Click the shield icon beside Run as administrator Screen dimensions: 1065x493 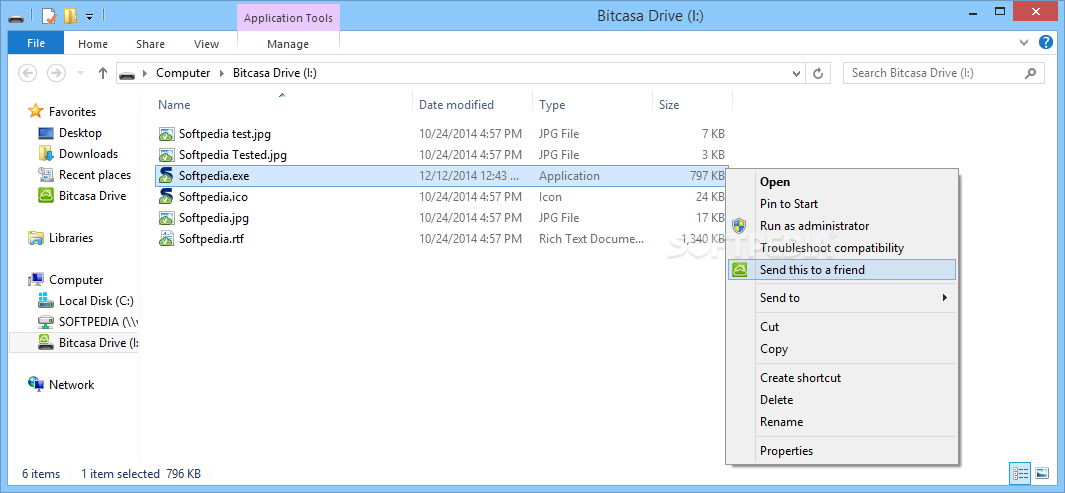click(739, 226)
